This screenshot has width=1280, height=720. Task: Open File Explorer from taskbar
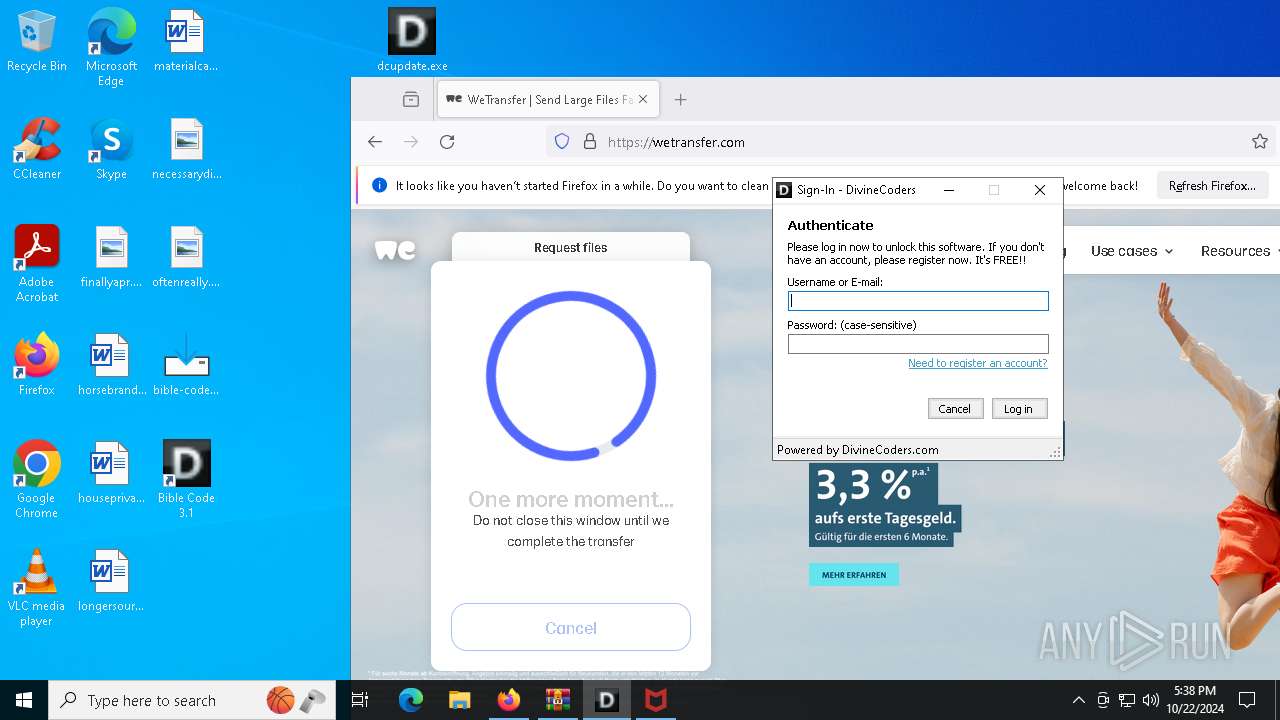pyautogui.click(x=459, y=700)
